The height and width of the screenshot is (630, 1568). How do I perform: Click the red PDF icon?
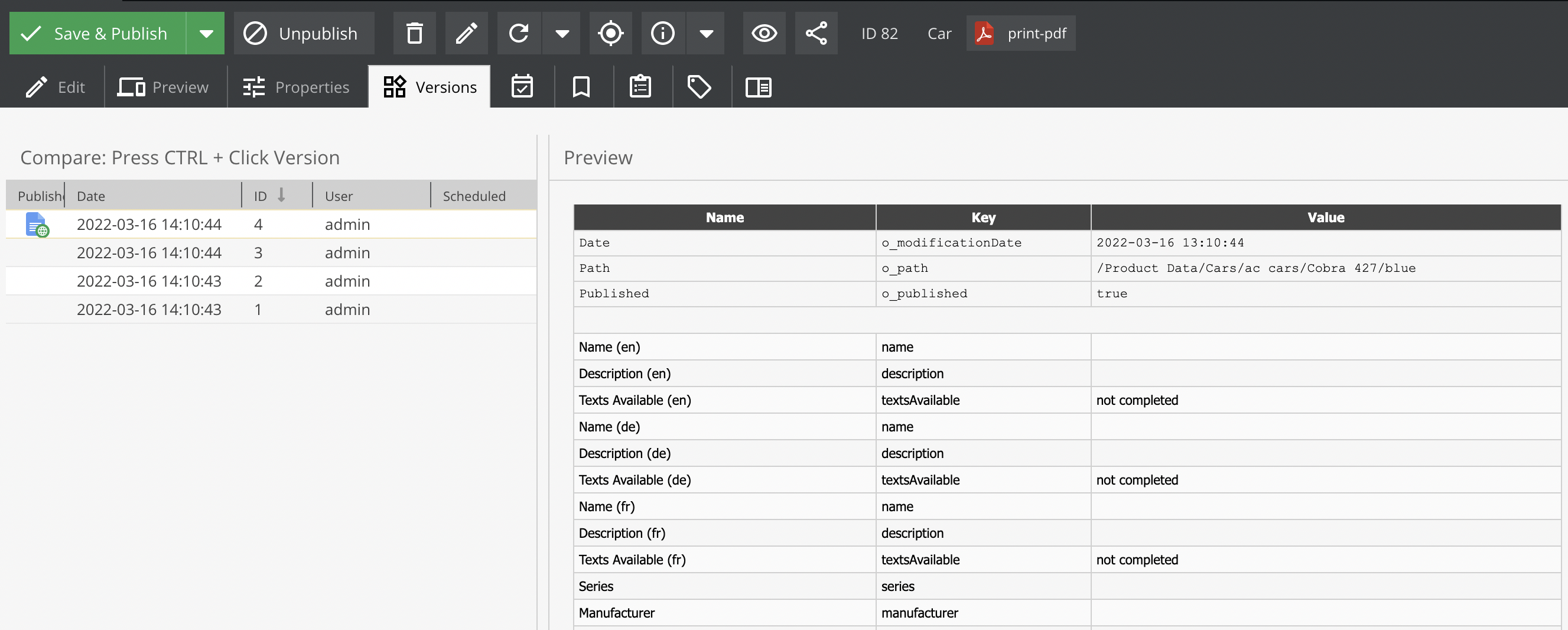pyautogui.click(x=984, y=34)
